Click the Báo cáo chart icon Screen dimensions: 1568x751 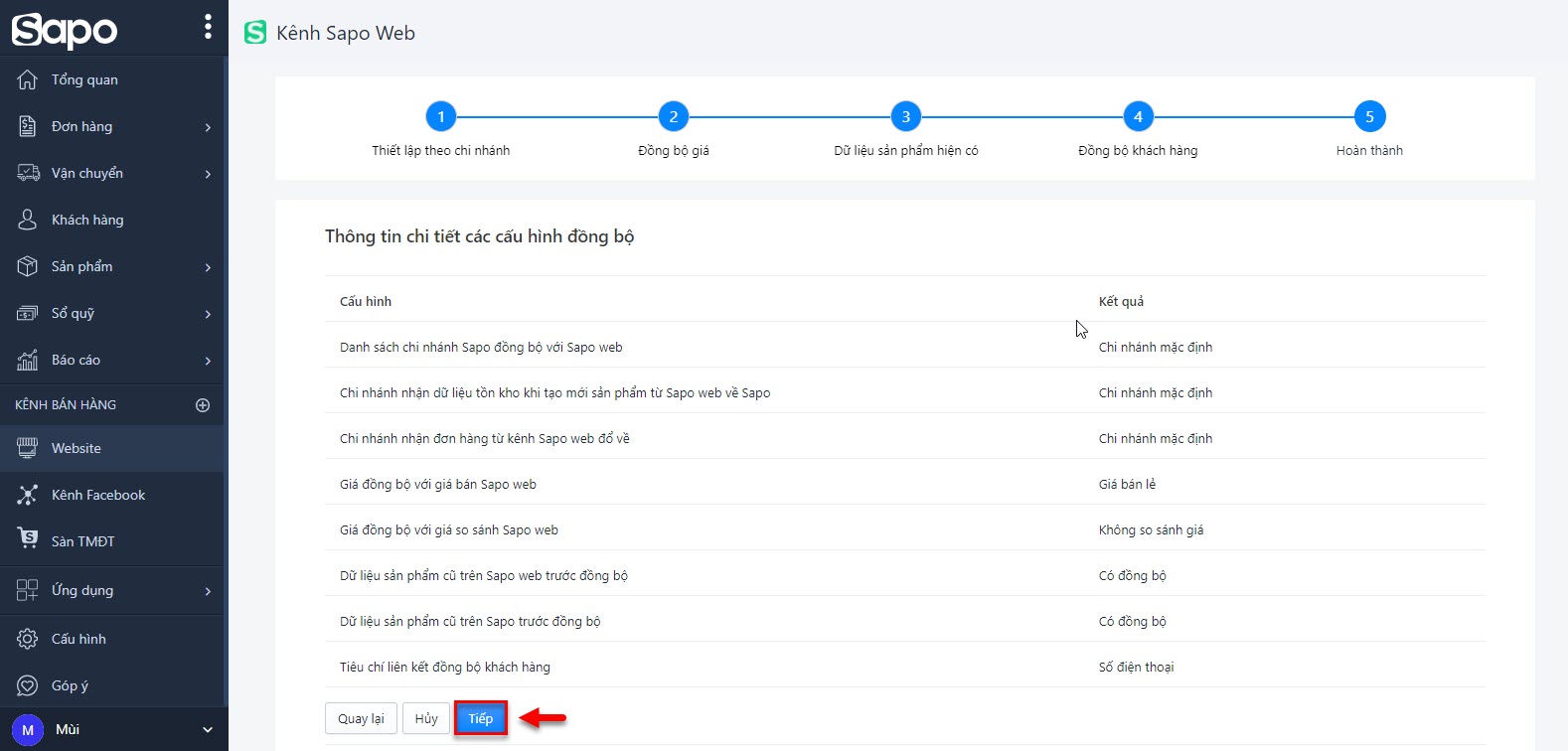tap(28, 360)
